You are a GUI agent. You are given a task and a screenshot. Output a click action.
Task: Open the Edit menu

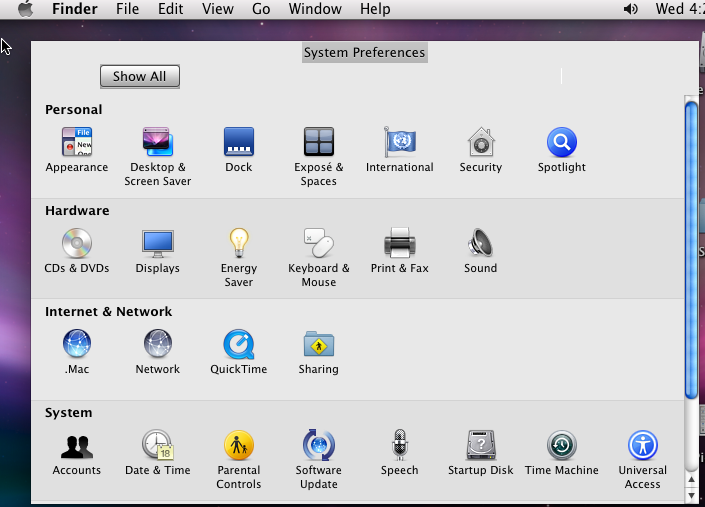(170, 9)
